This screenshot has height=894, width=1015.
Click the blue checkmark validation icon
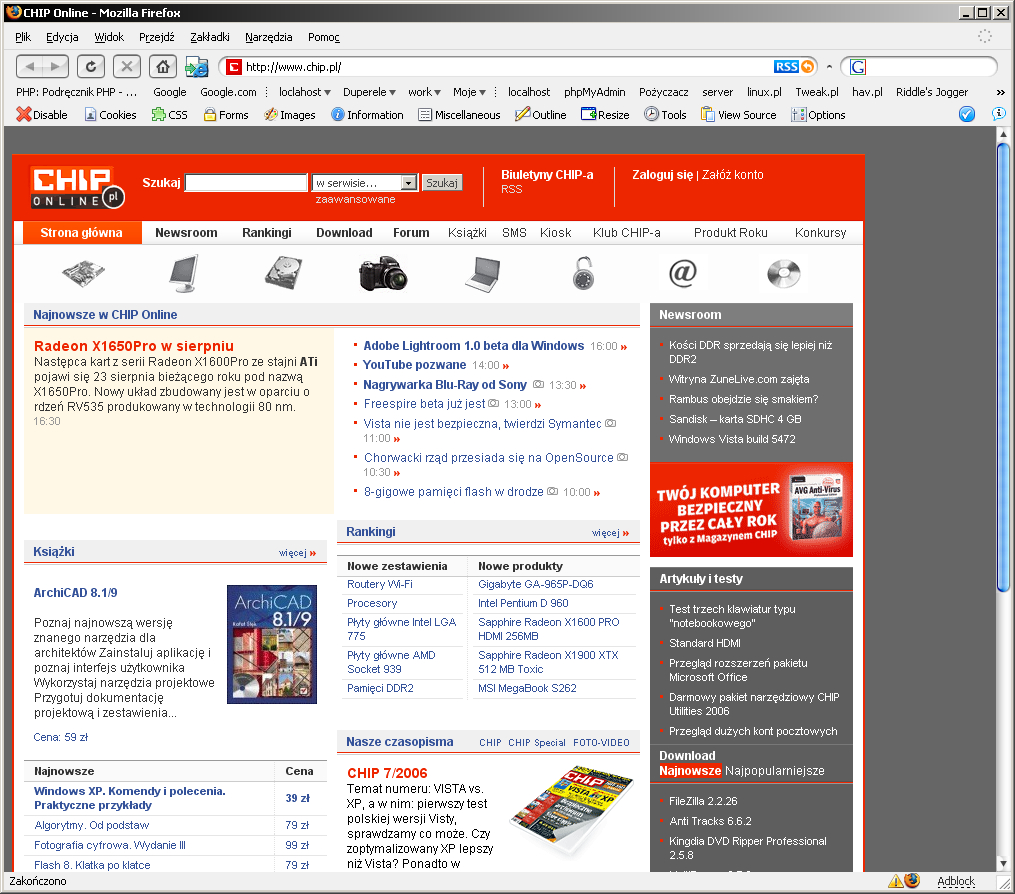point(966,115)
